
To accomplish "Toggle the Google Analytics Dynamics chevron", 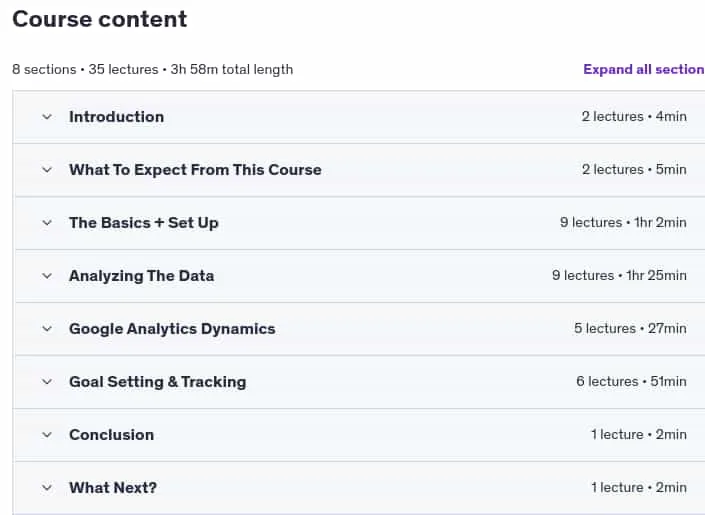I will tap(47, 329).
